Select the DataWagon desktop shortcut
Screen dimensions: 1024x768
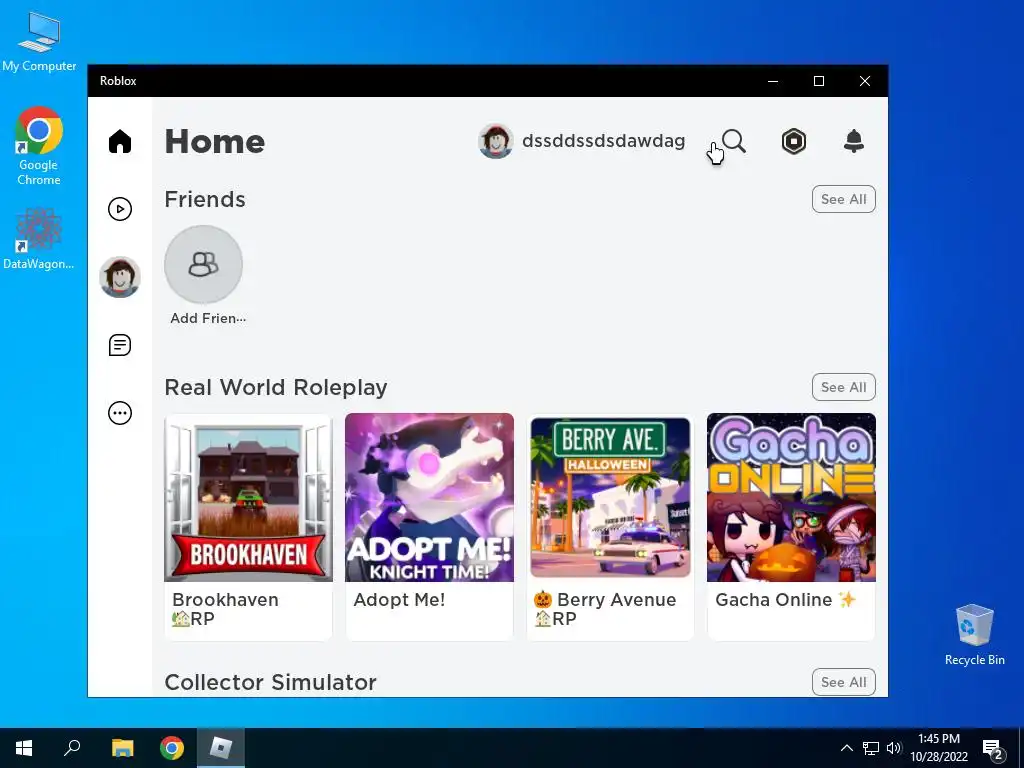[39, 239]
